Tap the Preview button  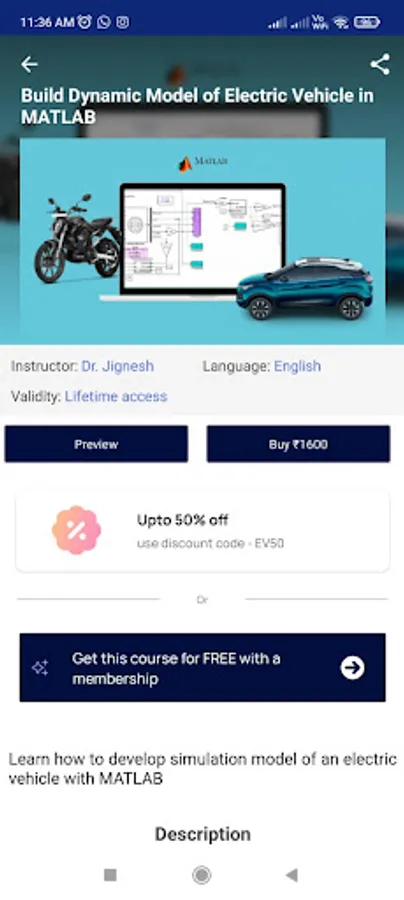pyautogui.click(x=96, y=444)
